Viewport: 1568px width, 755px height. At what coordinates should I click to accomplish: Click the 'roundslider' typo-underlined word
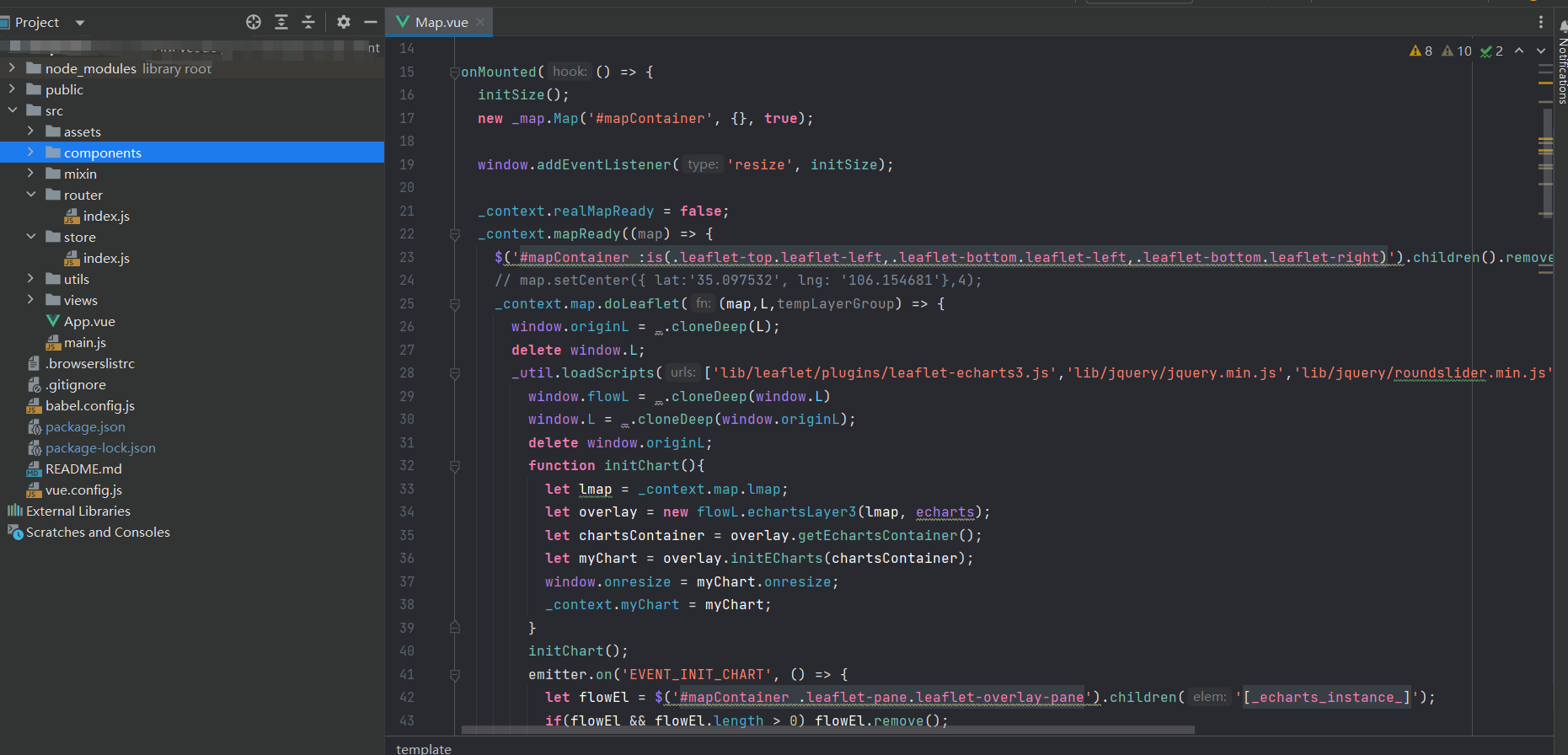click(1441, 373)
